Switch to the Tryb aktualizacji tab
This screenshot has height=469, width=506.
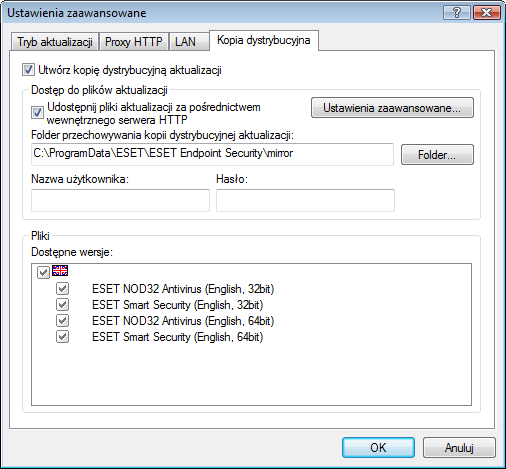point(55,42)
